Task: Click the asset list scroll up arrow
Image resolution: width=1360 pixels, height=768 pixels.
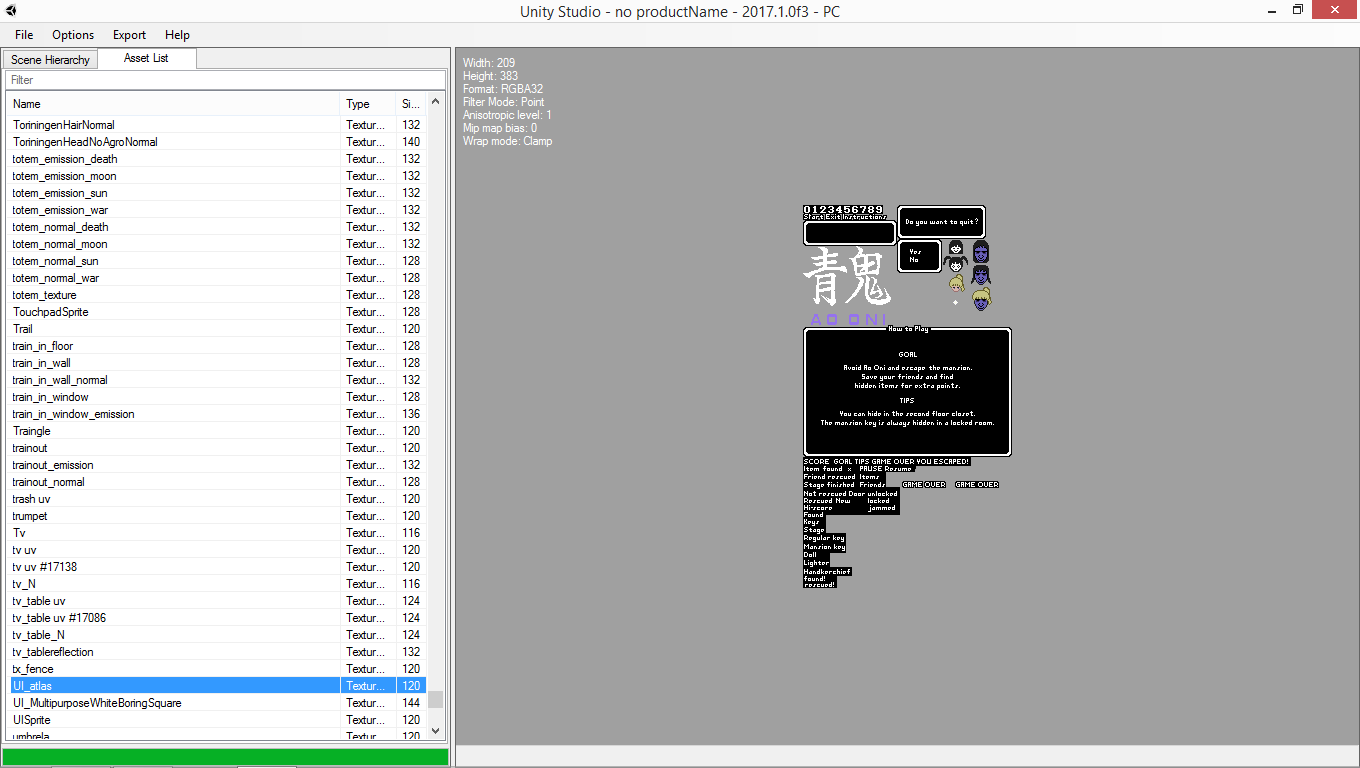Action: click(435, 102)
